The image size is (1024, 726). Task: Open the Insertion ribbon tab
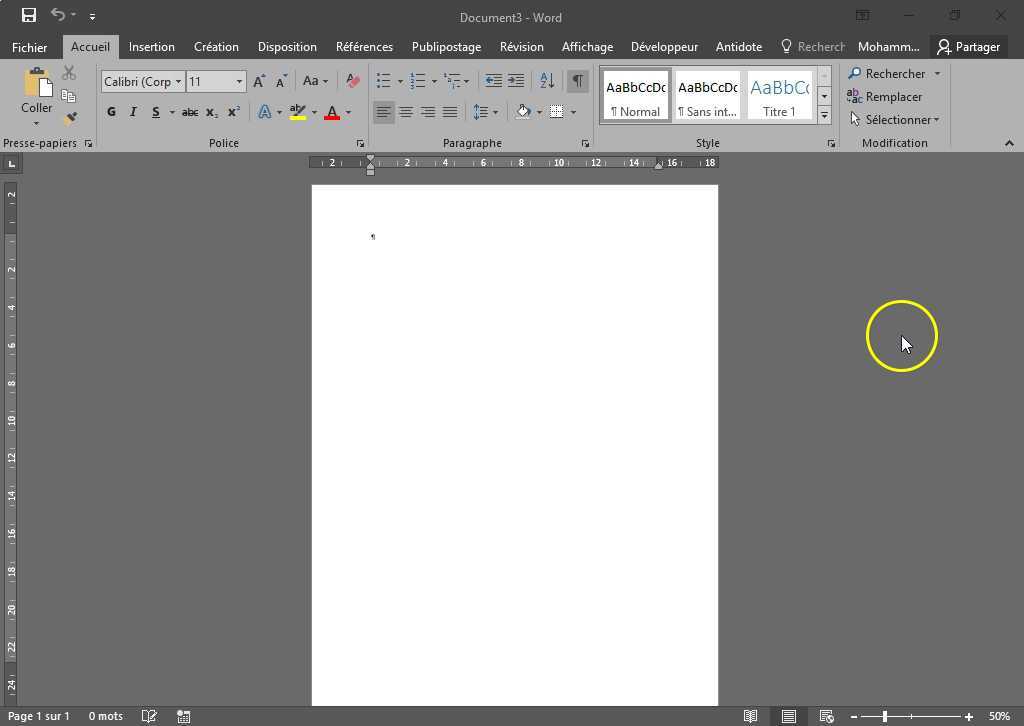(x=151, y=47)
